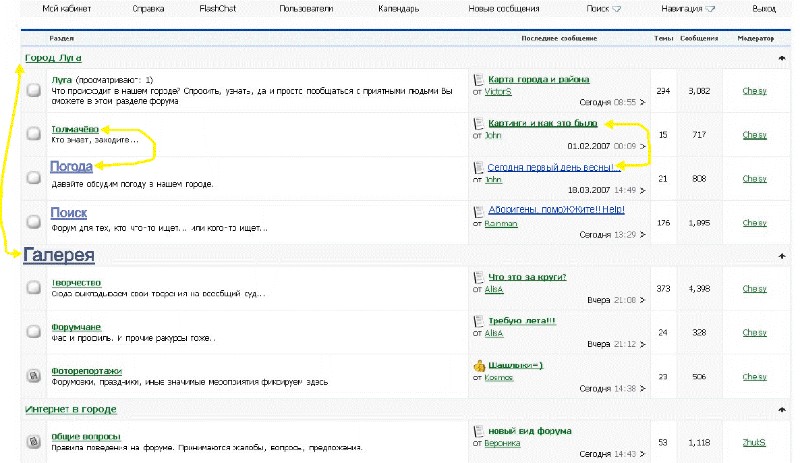
Task: Click post icon beside Что это за круги?
Action: [x=479, y=276]
